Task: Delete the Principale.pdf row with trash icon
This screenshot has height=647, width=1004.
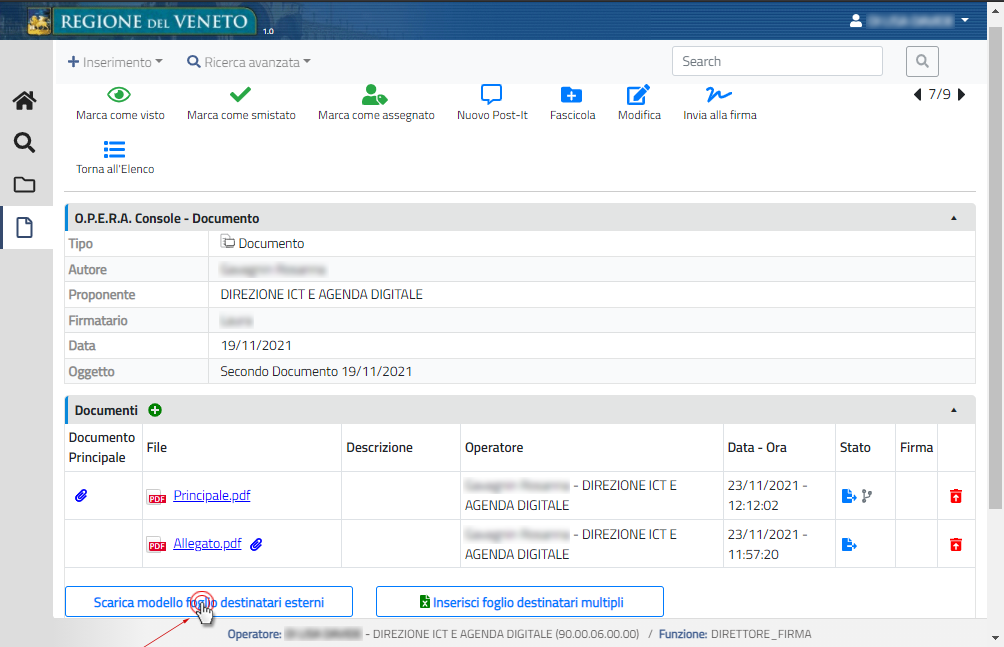Action: [956, 496]
